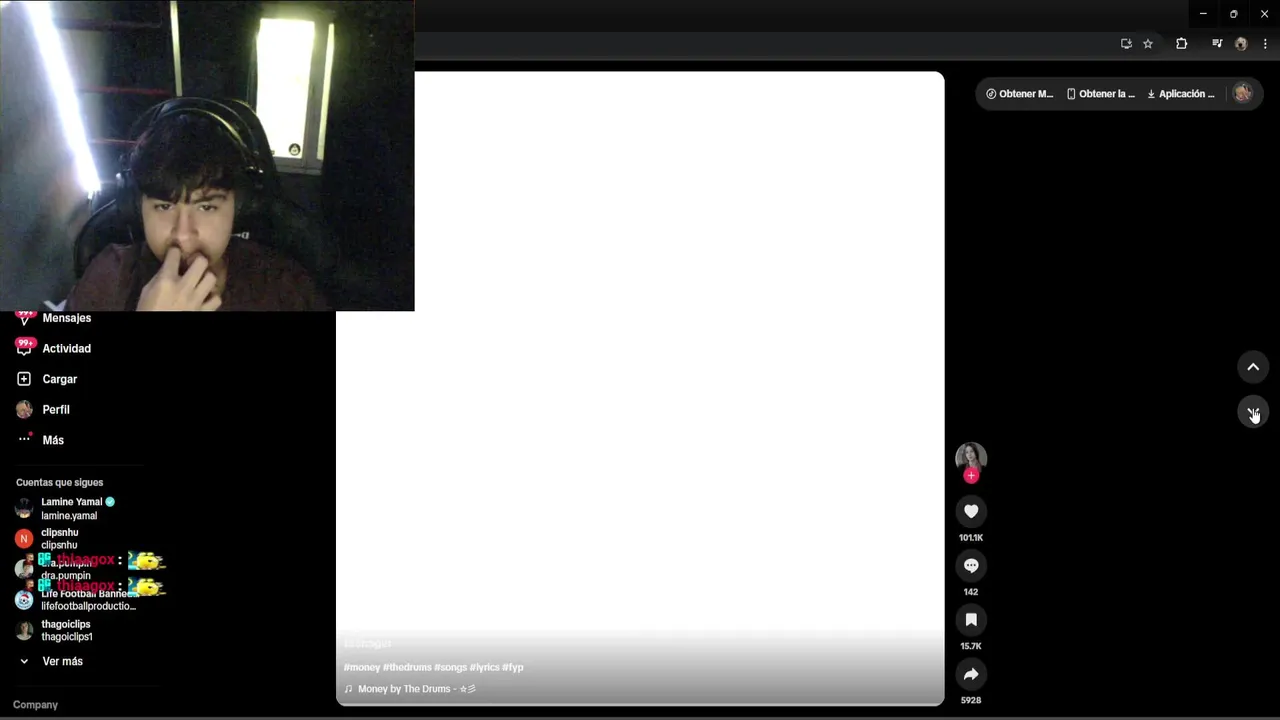Open the video creator's avatar
Image resolution: width=1280 pixels, height=720 pixels.
click(971, 458)
